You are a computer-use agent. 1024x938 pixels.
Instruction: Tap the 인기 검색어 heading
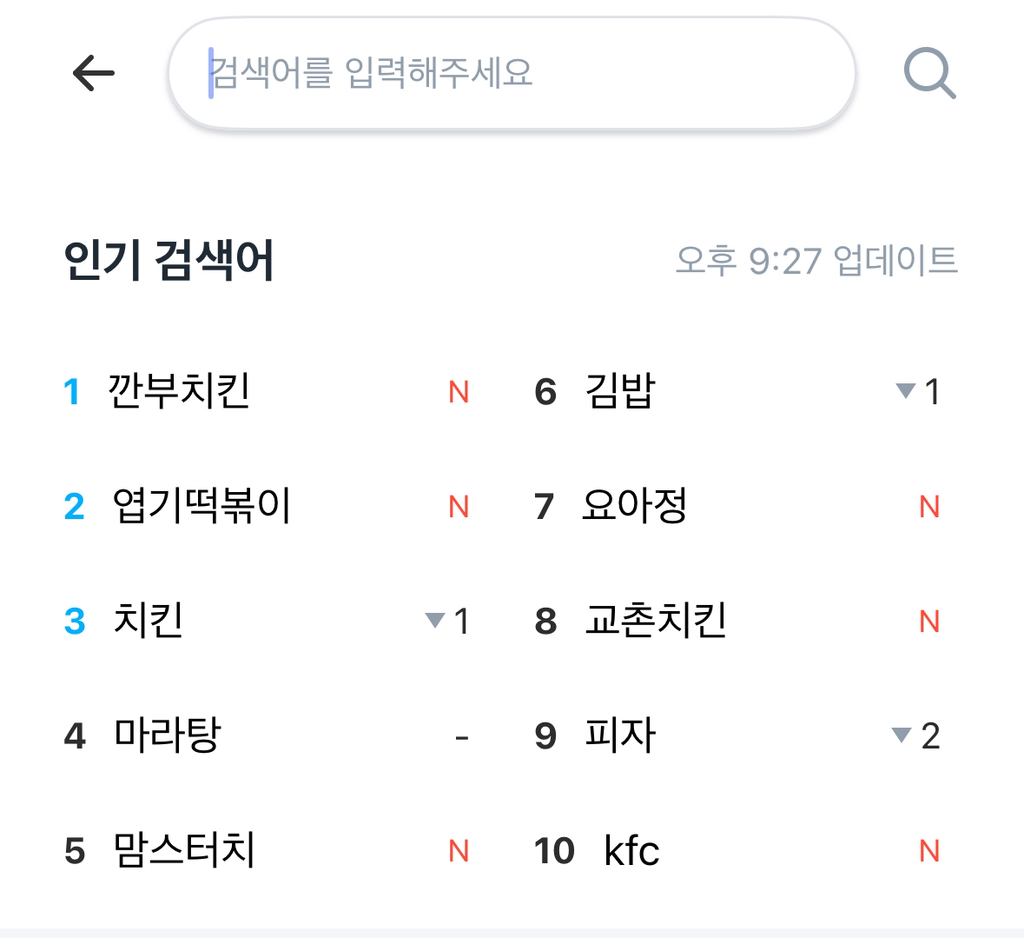pos(168,261)
